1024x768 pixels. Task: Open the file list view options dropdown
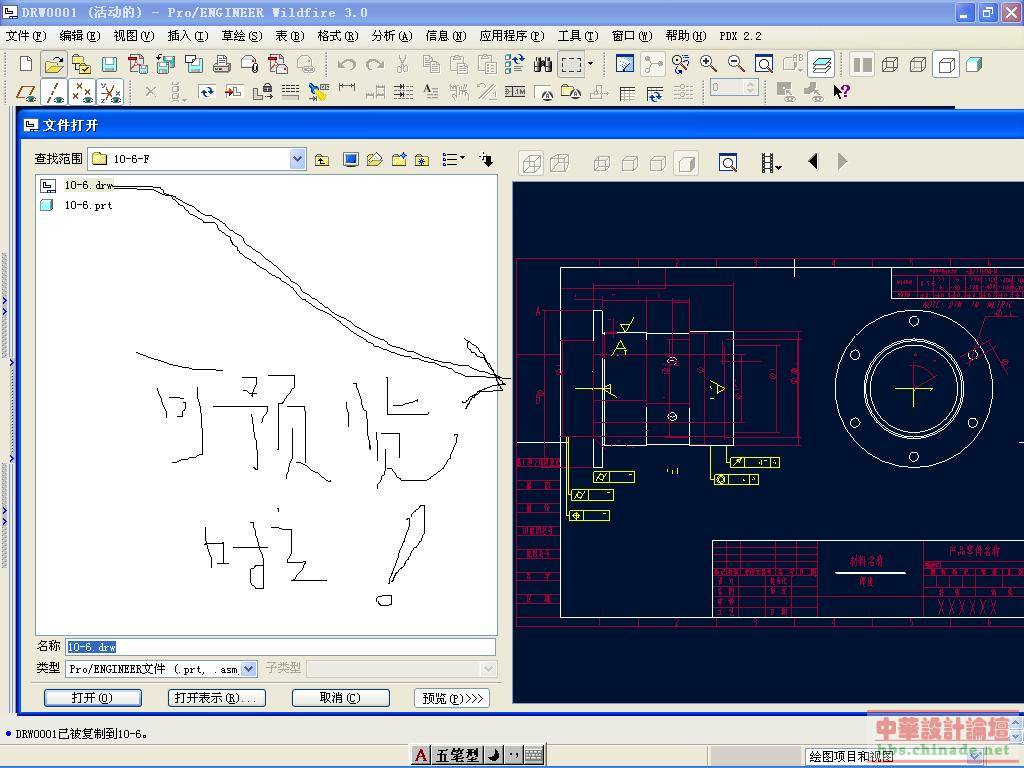coord(454,160)
